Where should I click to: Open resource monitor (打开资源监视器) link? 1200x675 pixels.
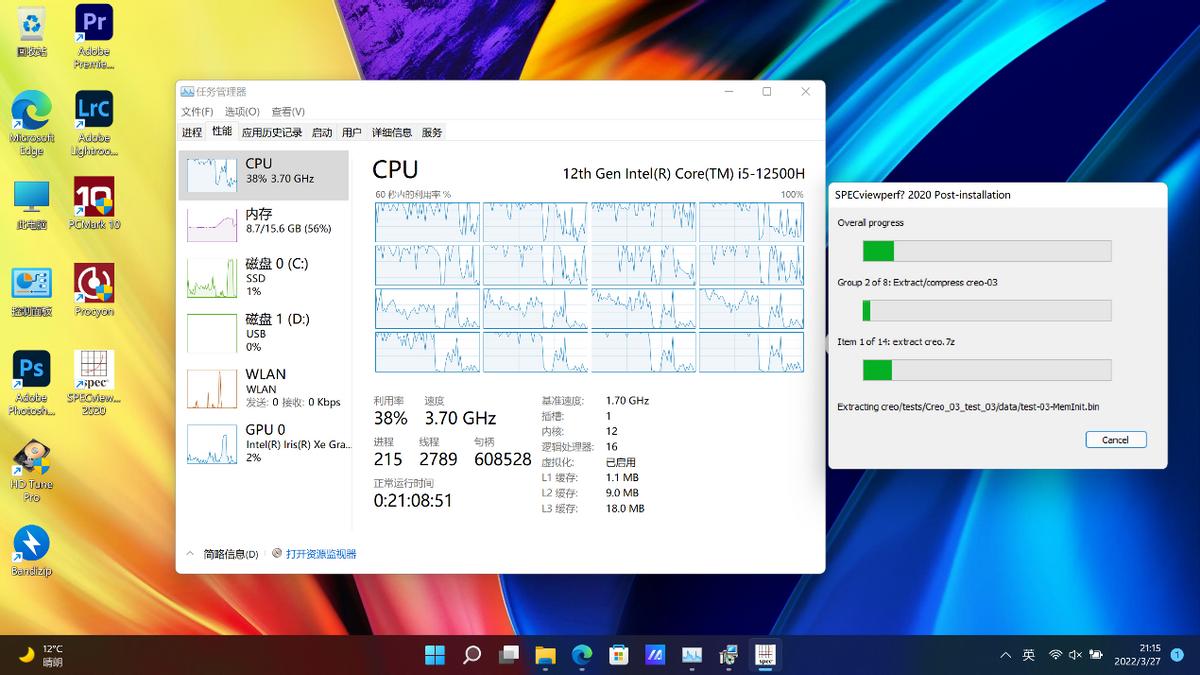(x=320, y=554)
